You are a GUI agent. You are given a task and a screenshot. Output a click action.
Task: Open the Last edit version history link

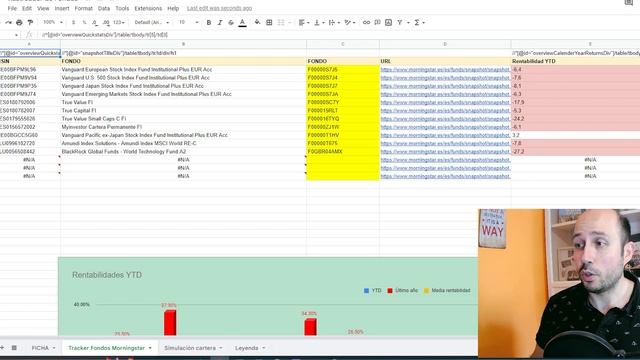pos(219,8)
